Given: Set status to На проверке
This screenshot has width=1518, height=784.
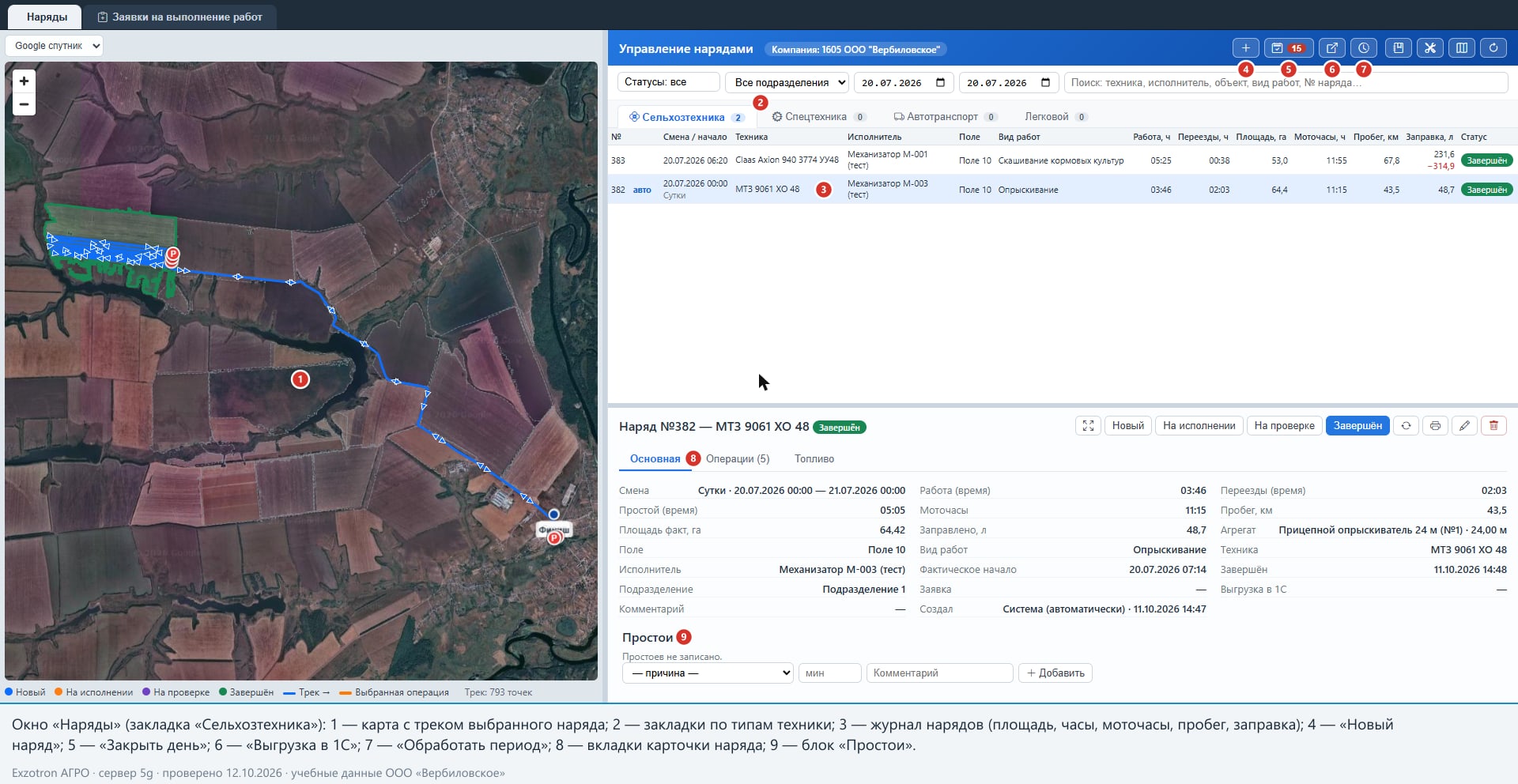Looking at the screenshot, I should pyautogui.click(x=1284, y=426).
